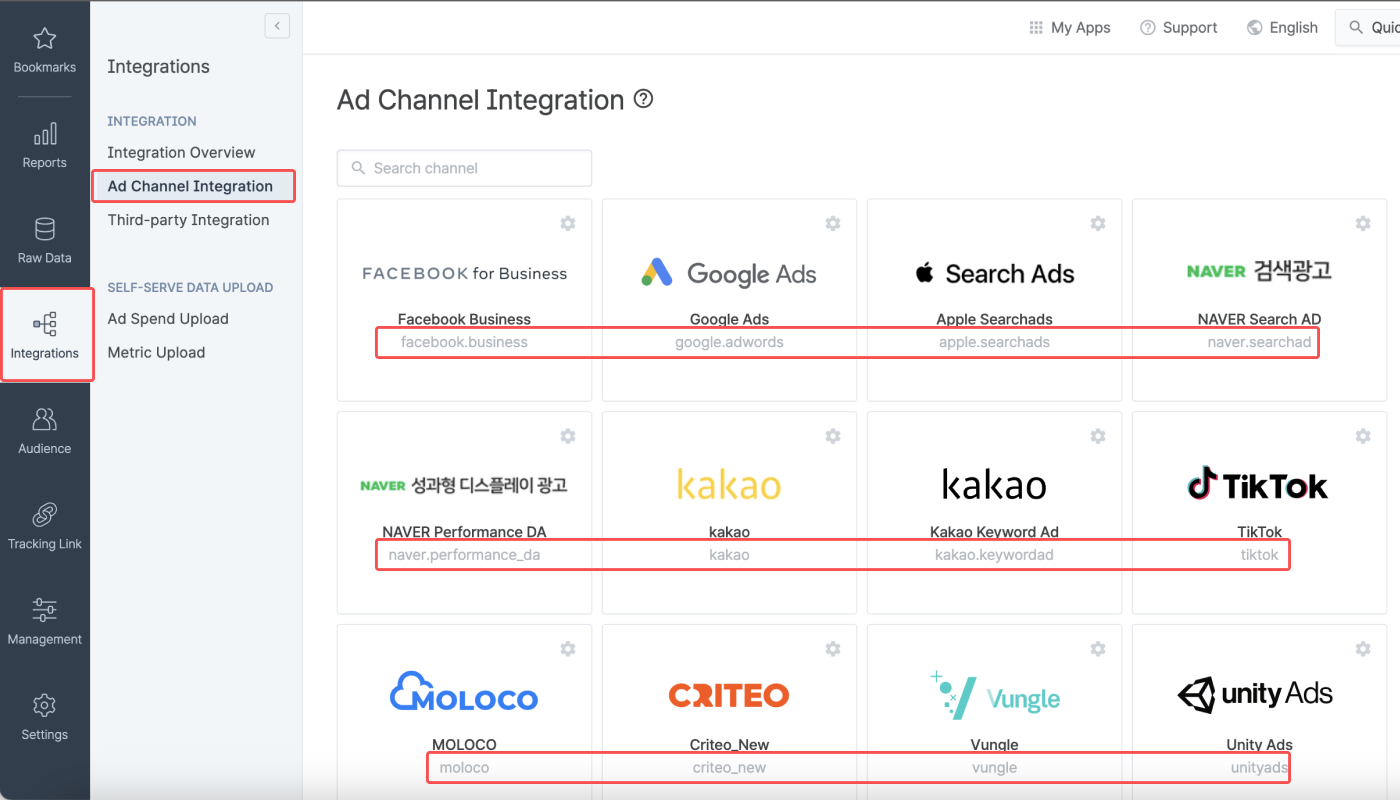Click the Quick search box in top bar
The width and height of the screenshot is (1400, 800).
[1367, 27]
